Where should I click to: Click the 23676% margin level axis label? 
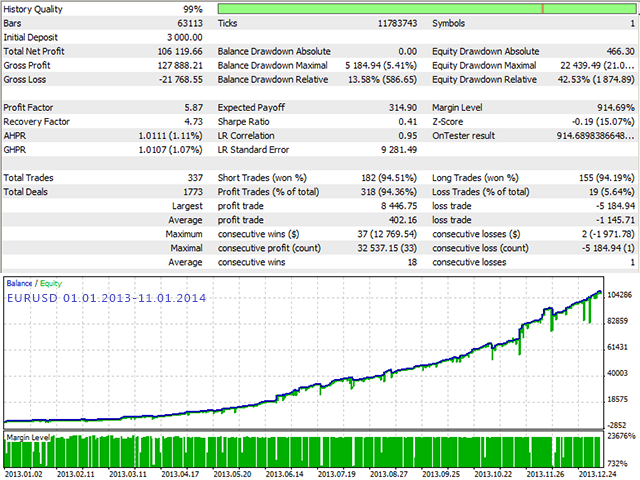(620, 437)
